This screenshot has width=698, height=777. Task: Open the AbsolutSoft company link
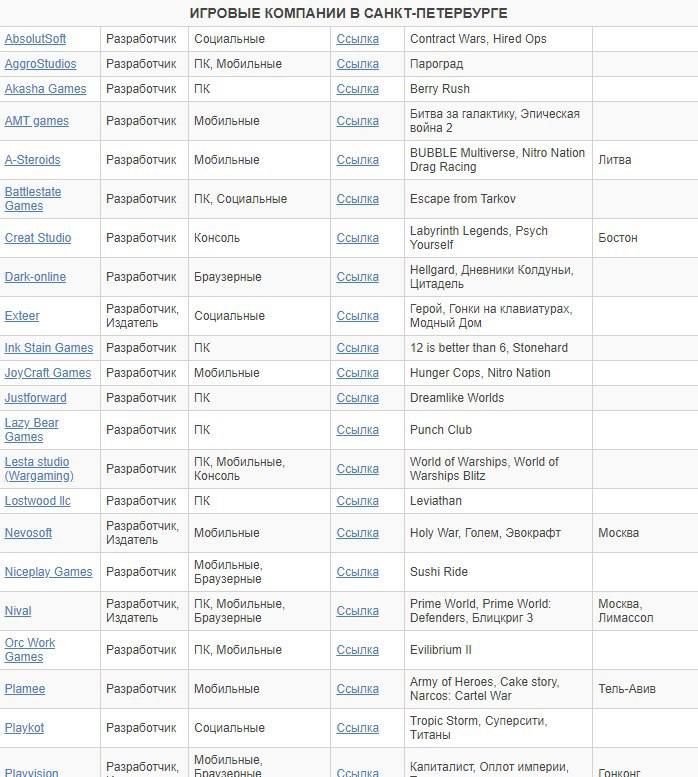click(x=35, y=39)
